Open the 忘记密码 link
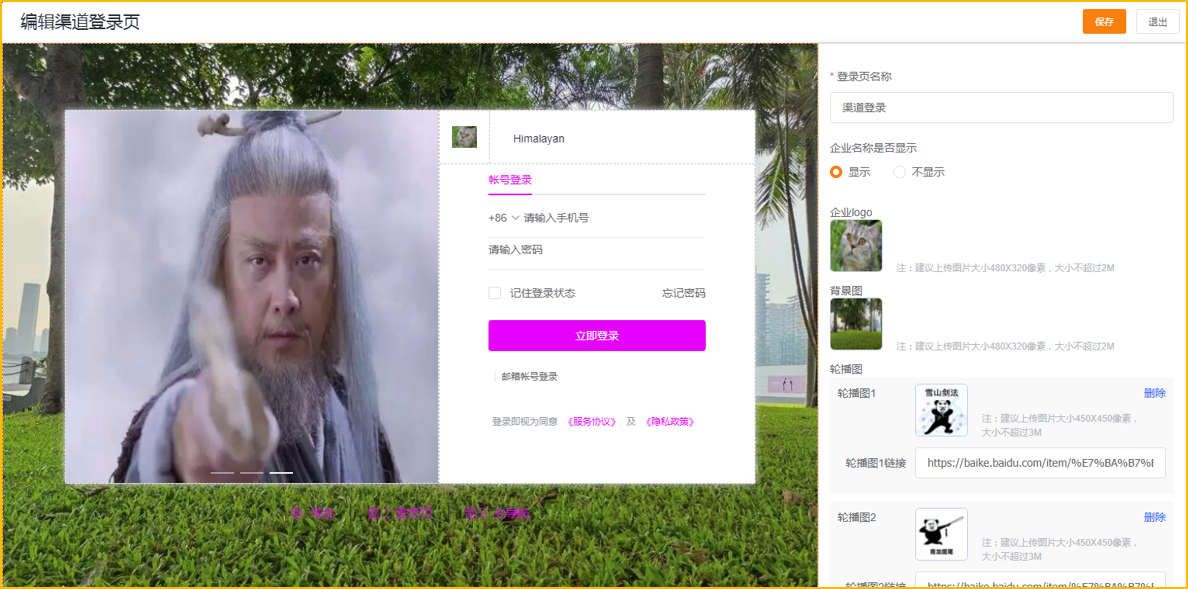1188x589 pixels. point(684,293)
